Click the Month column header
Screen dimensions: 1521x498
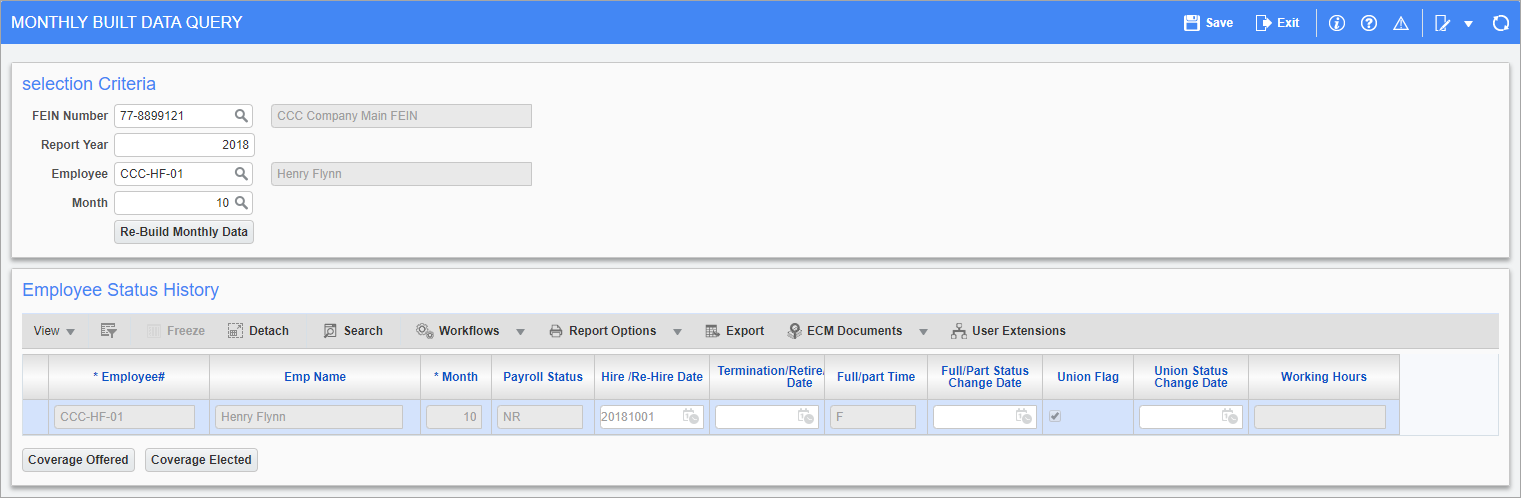point(456,377)
